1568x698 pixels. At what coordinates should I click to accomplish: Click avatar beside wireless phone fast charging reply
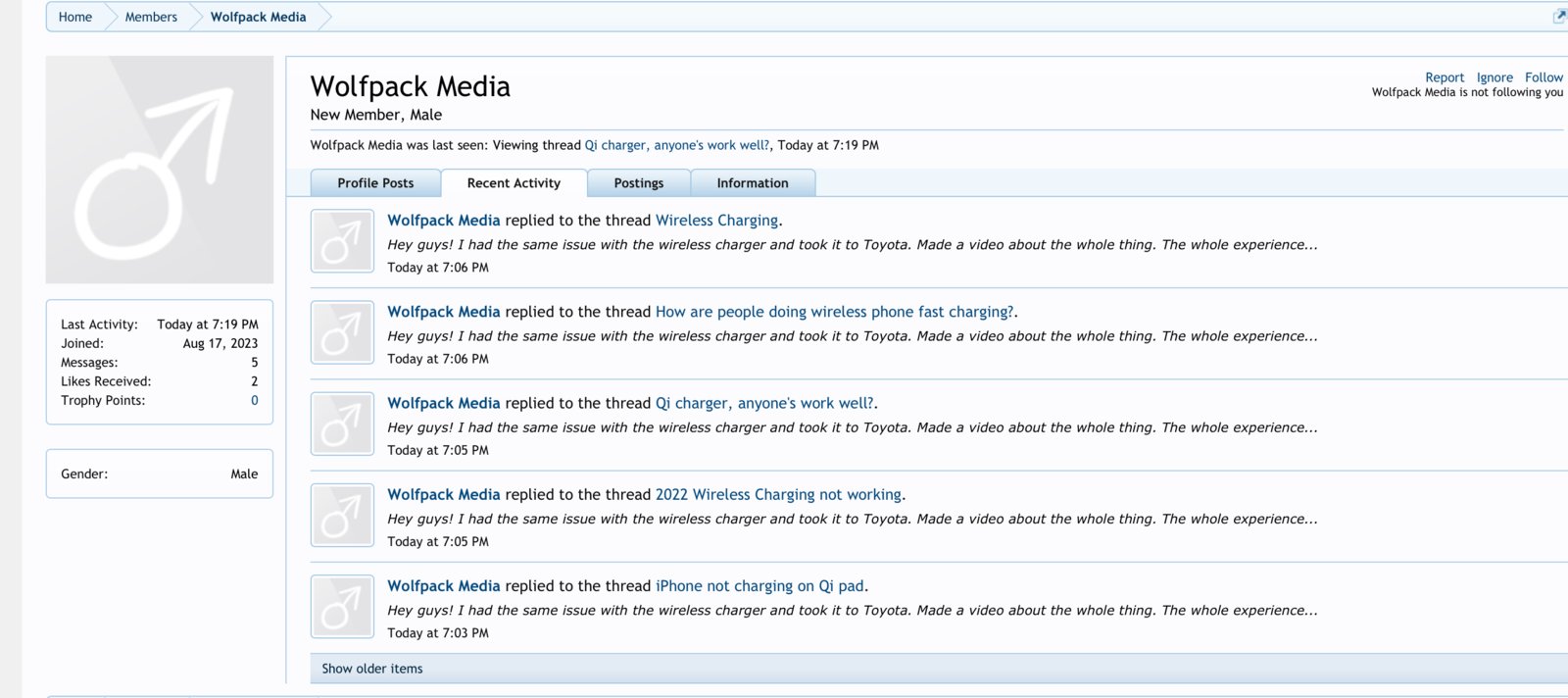(342, 332)
